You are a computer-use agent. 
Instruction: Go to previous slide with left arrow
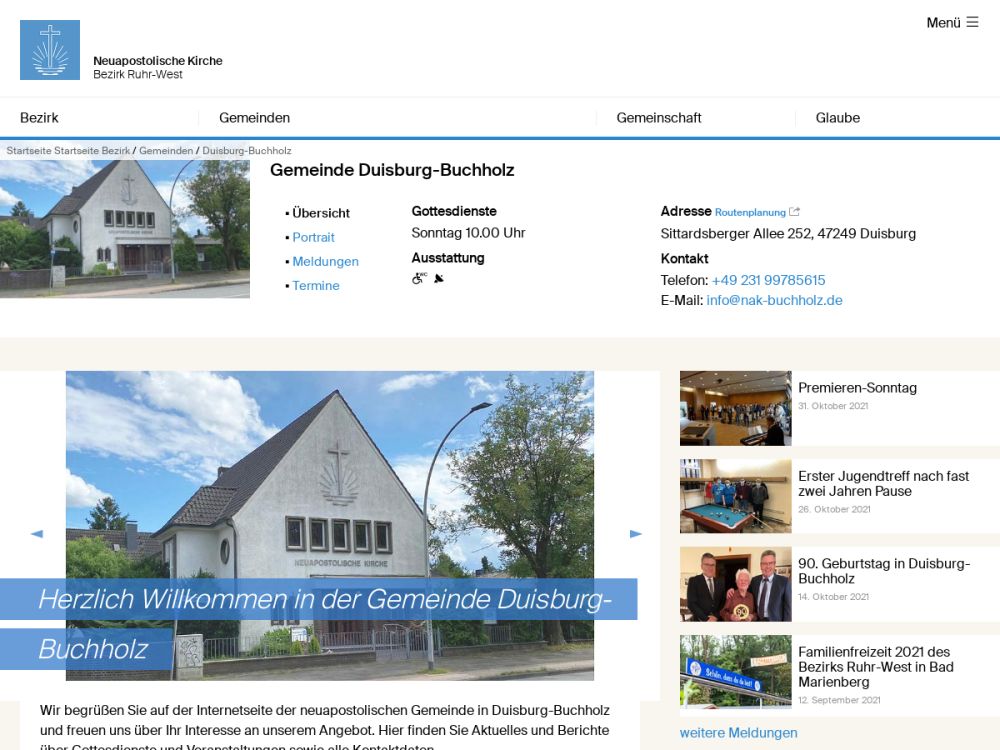[x=37, y=534]
